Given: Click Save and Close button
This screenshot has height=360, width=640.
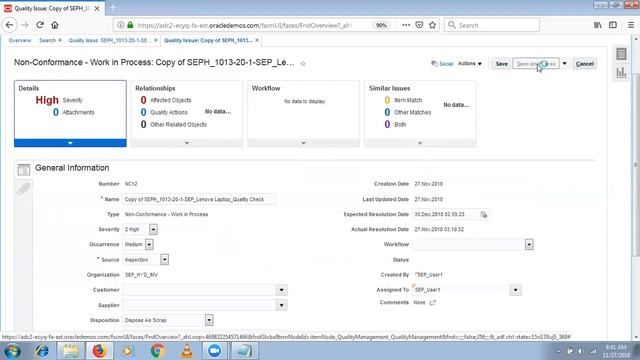Looking at the screenshot, I should 536,64.
